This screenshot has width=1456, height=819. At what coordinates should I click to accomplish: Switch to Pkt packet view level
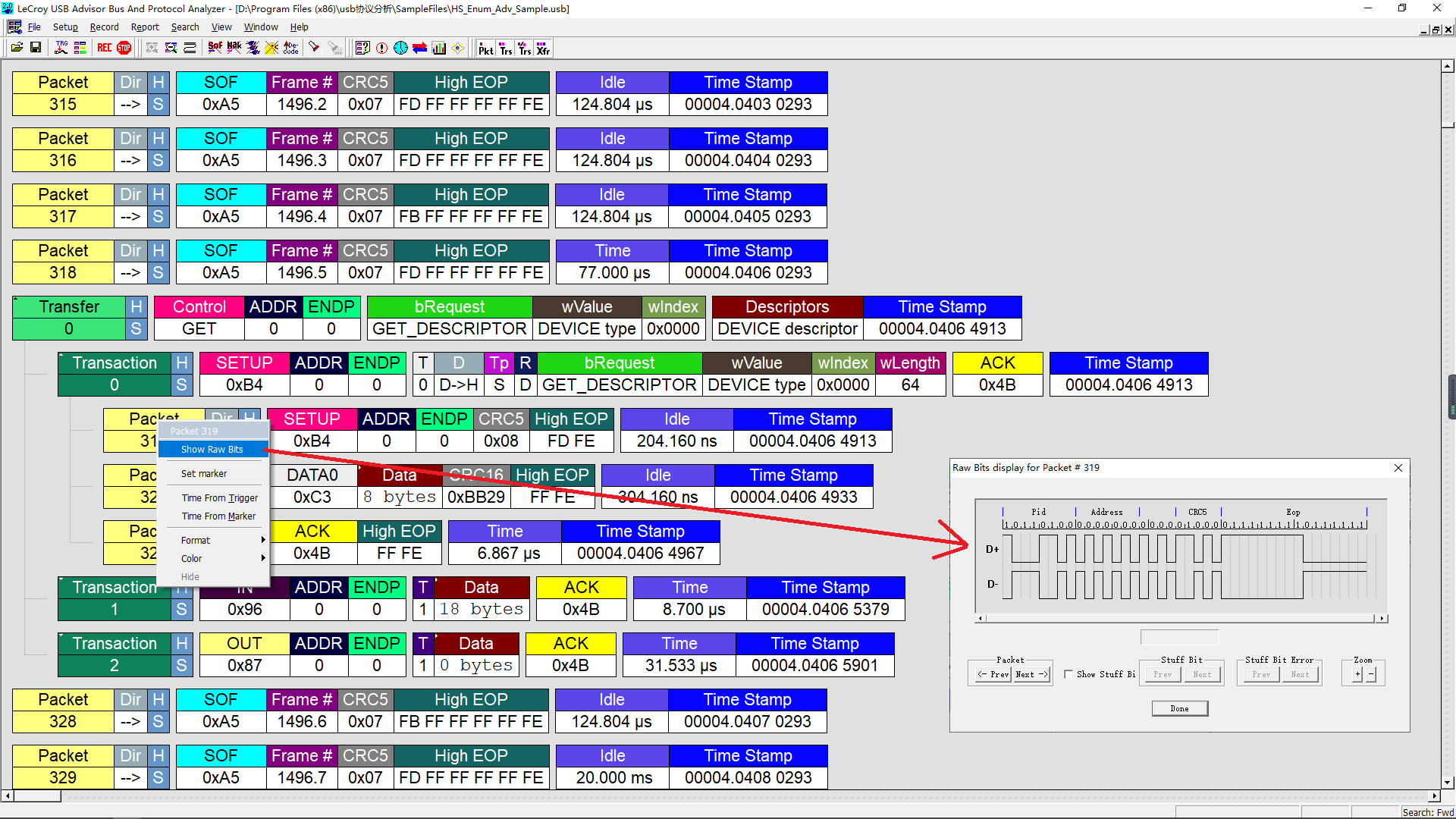click(486, 49)
